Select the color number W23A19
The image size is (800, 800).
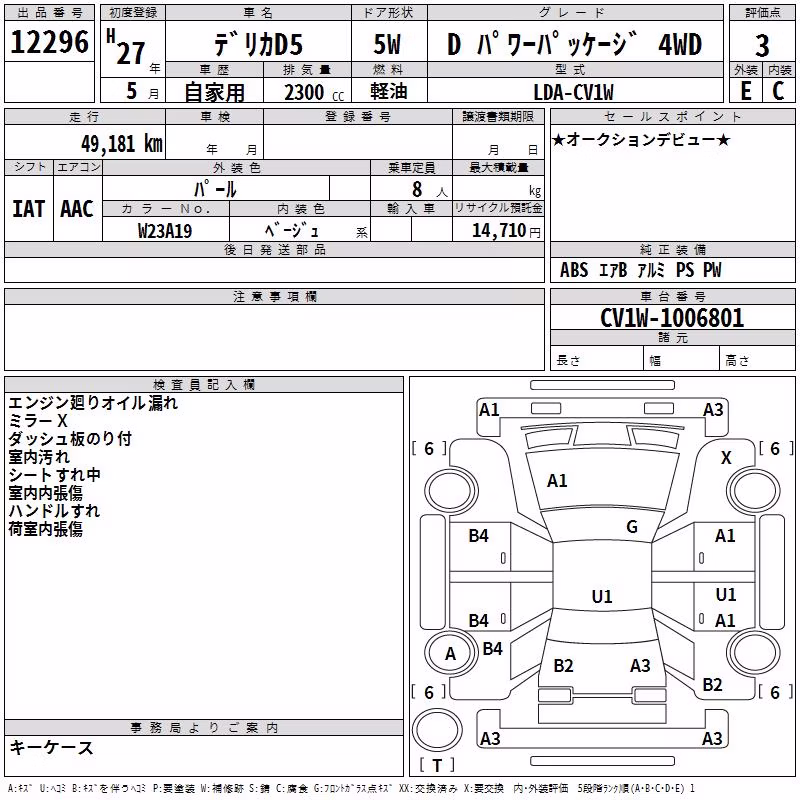tap(165, 231)
